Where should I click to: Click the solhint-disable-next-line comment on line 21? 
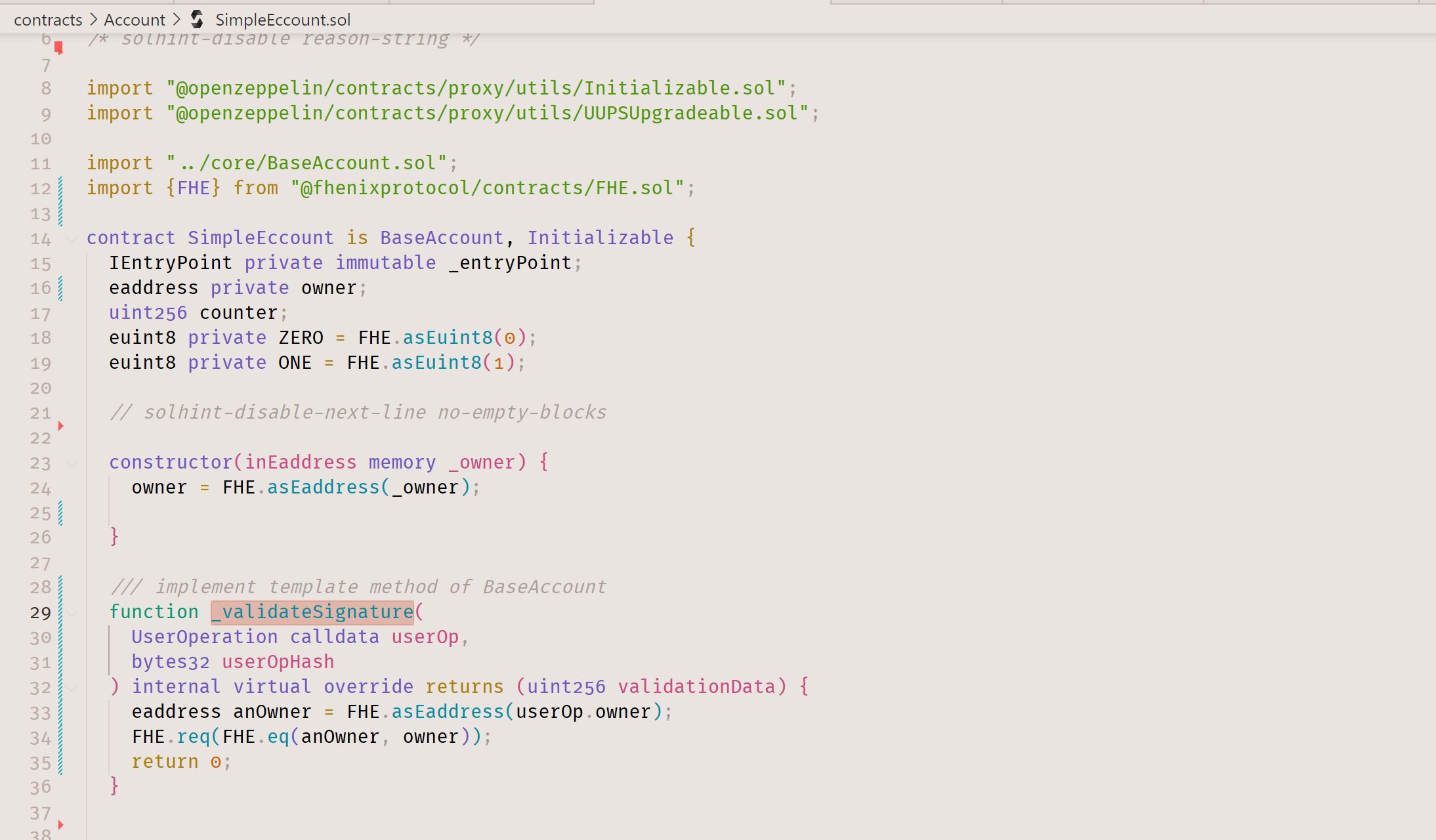[358, 412]
